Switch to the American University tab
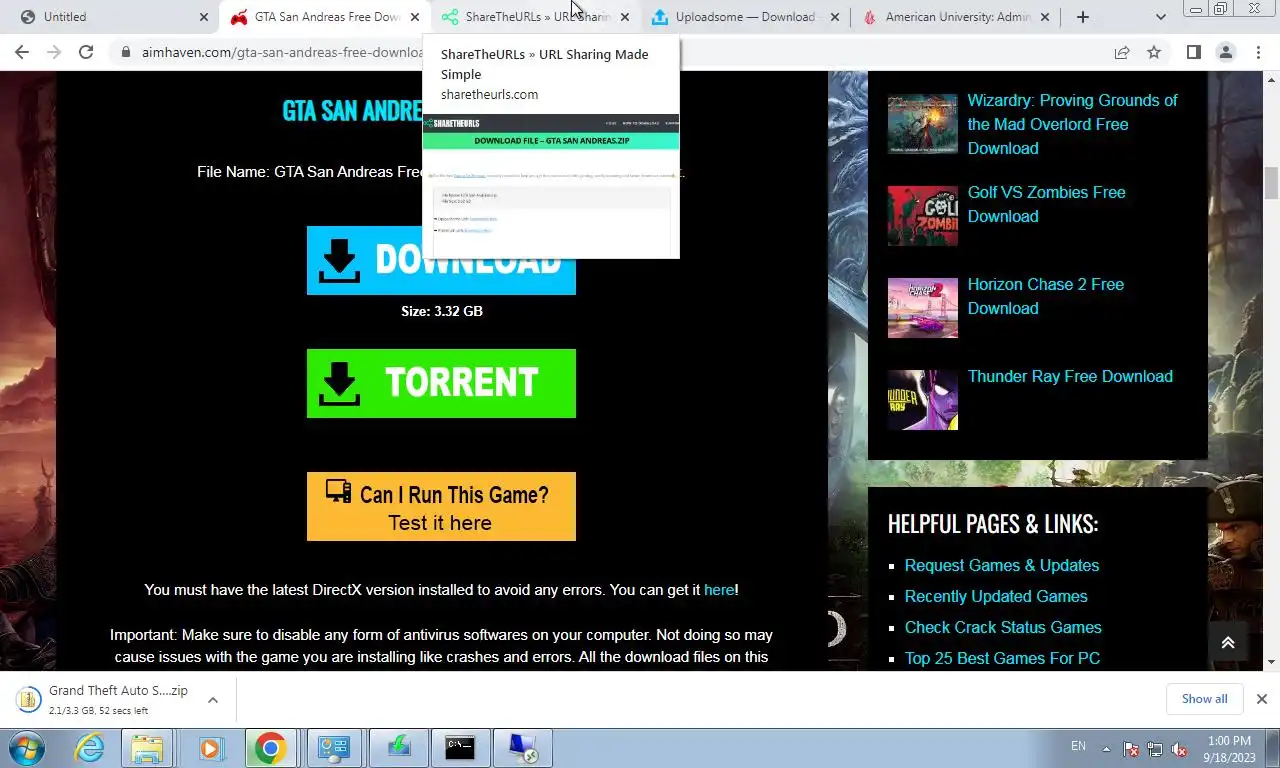This screenshot has height=768, width=1280. tap(957, 17)
